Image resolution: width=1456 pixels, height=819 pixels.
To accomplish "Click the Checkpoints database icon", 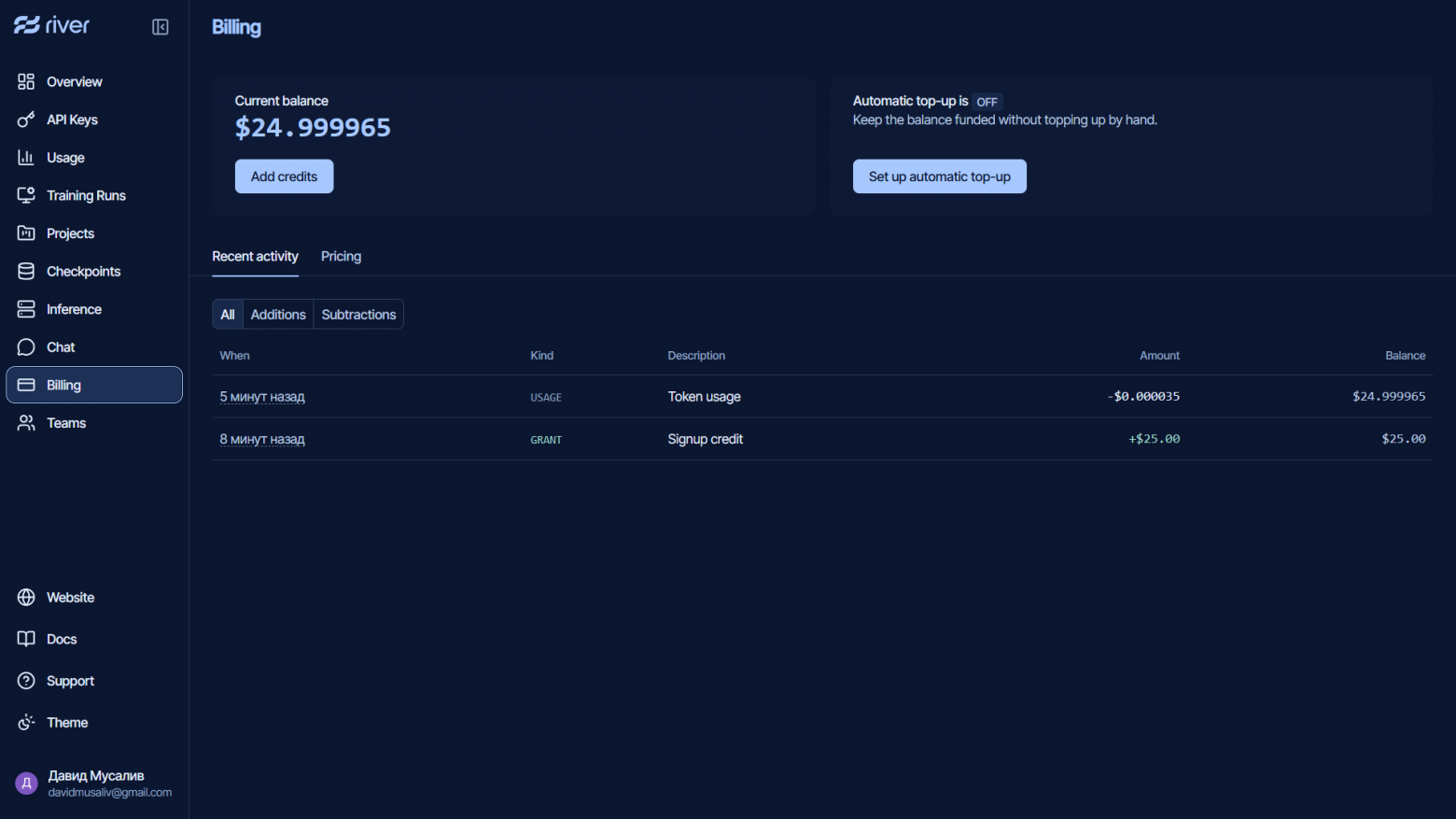I will coord(26,271).
